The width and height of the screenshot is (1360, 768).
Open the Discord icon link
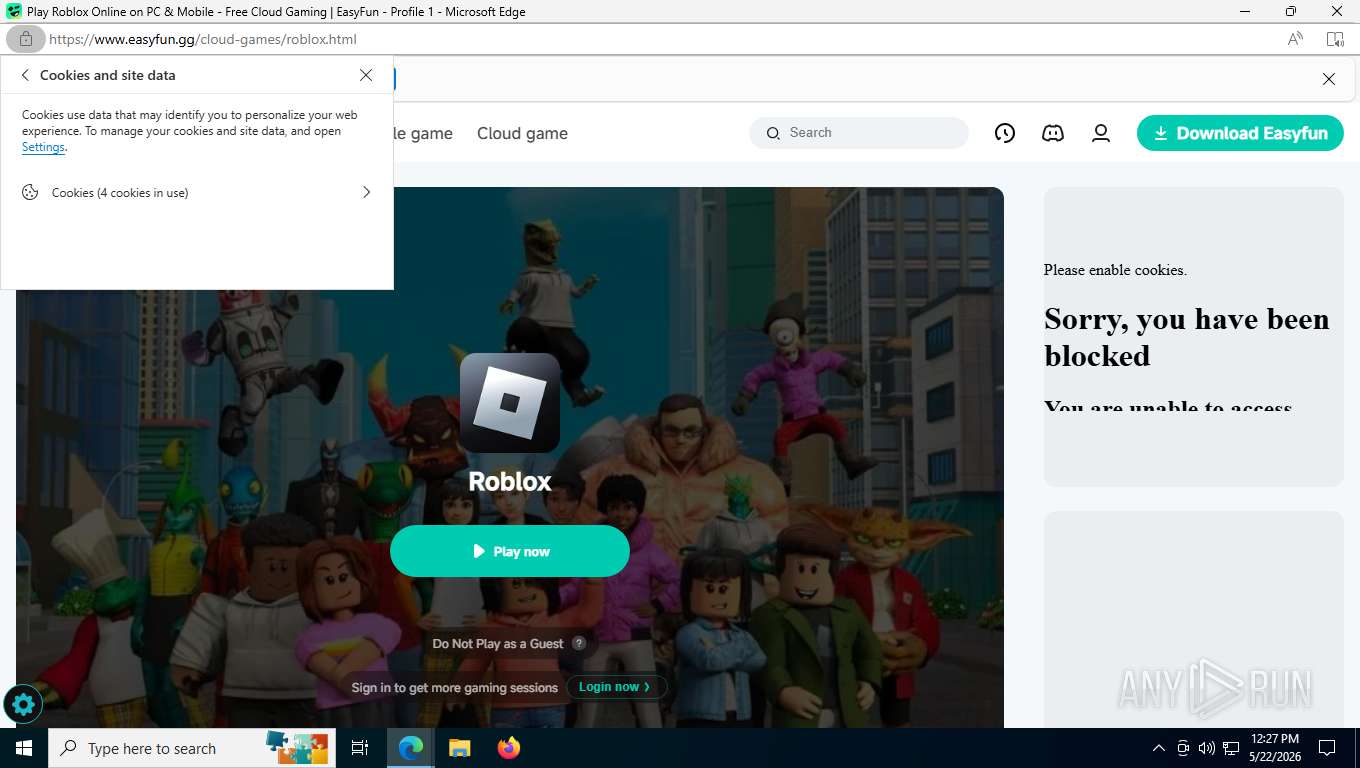1053,133
